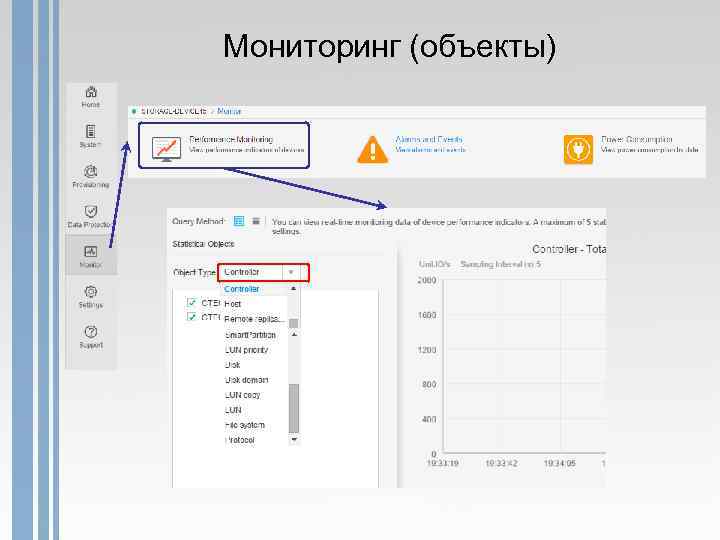Choose the LUN entry in the list

233,410
